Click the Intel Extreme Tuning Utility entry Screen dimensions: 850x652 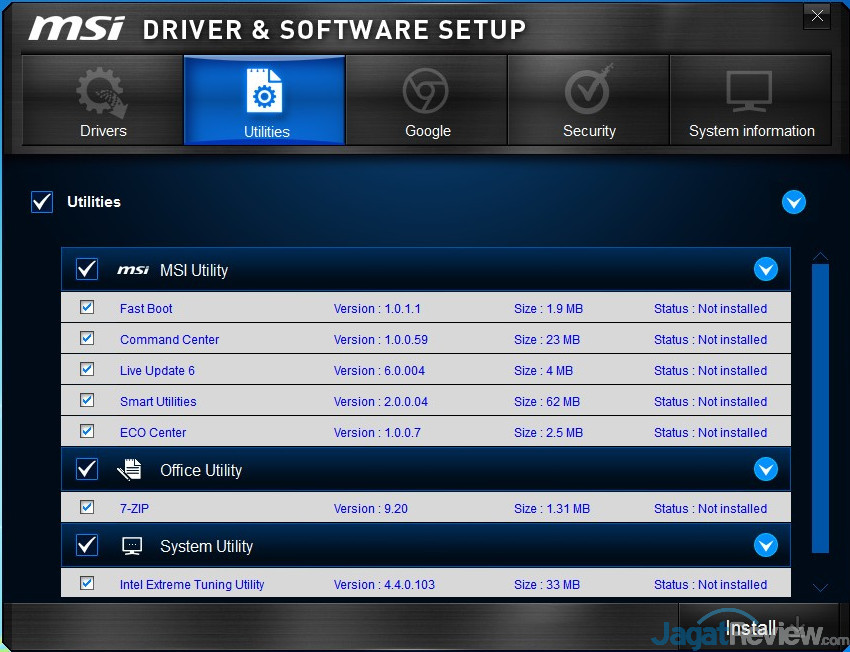click(192, 585)
